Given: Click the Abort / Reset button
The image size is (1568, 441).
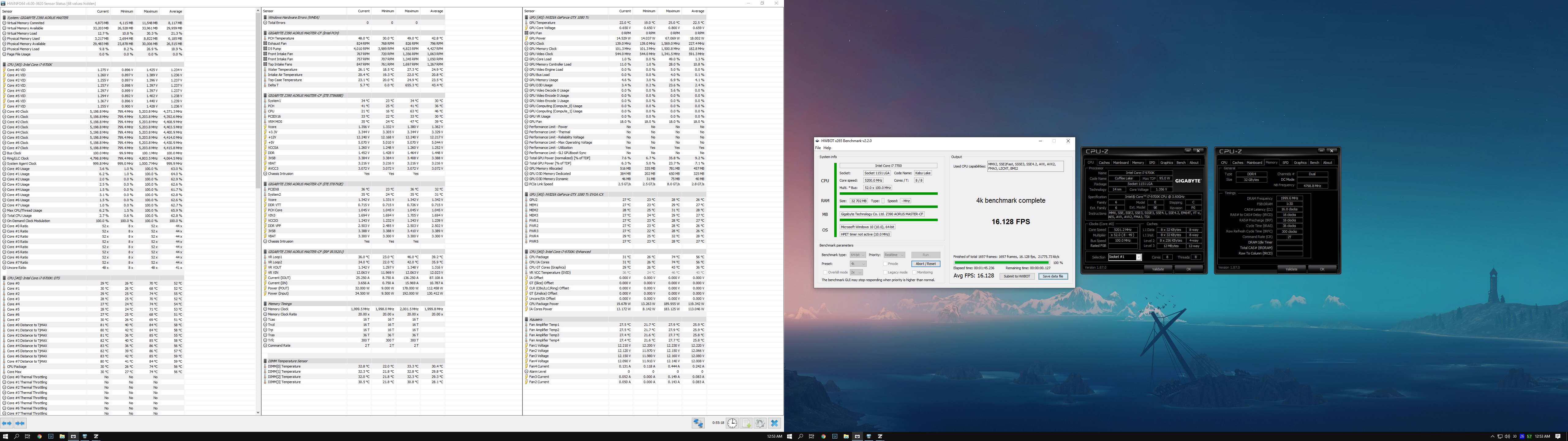Looking at the screenshot, I should (x=926, y=264).
